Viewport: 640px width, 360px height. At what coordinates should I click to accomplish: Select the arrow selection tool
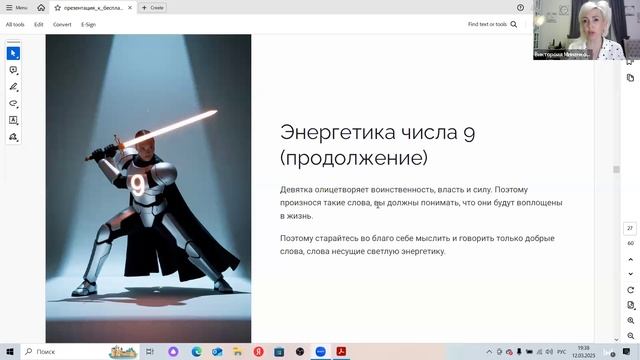tap(13, 53)
